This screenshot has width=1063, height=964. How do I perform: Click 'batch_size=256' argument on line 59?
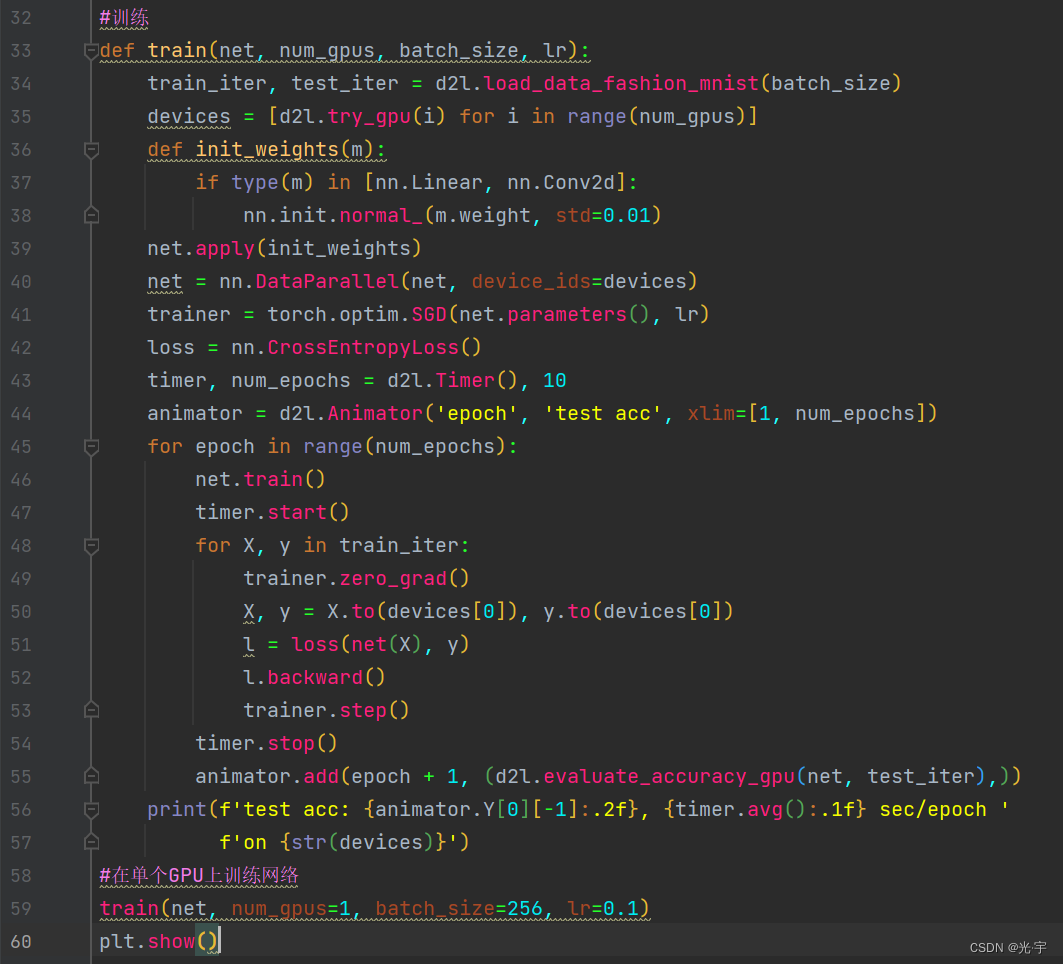(459, 908)
